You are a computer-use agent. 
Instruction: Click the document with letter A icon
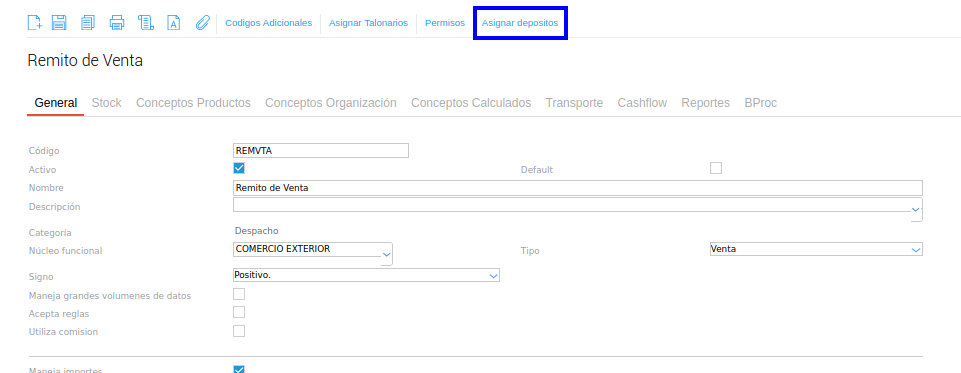[174, 23]
